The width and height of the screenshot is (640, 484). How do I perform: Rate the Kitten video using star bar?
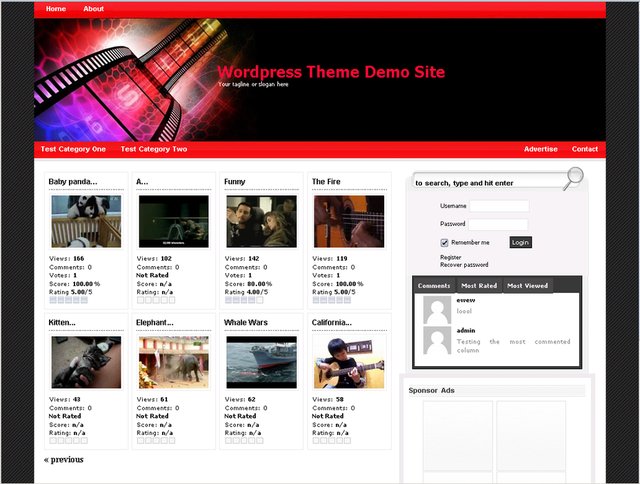pos(69,441)
